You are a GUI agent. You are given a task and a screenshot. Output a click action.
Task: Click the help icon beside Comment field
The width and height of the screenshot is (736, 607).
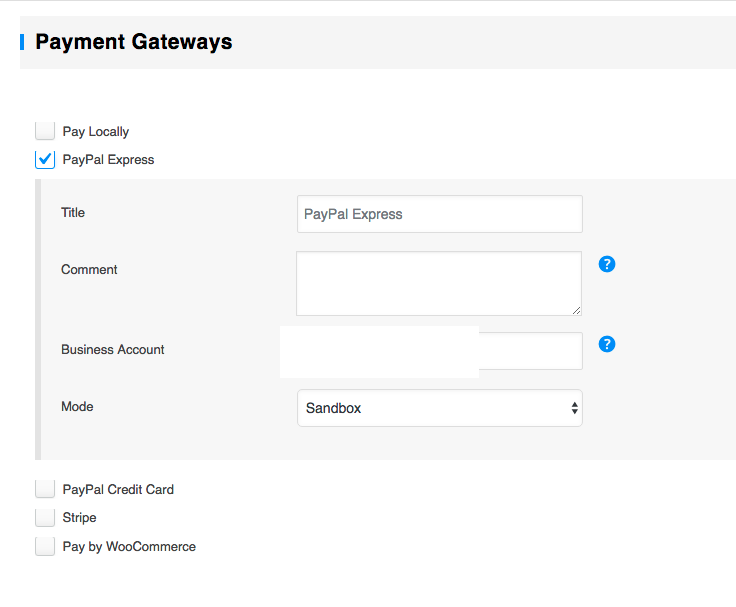click(x=606, y=264)
